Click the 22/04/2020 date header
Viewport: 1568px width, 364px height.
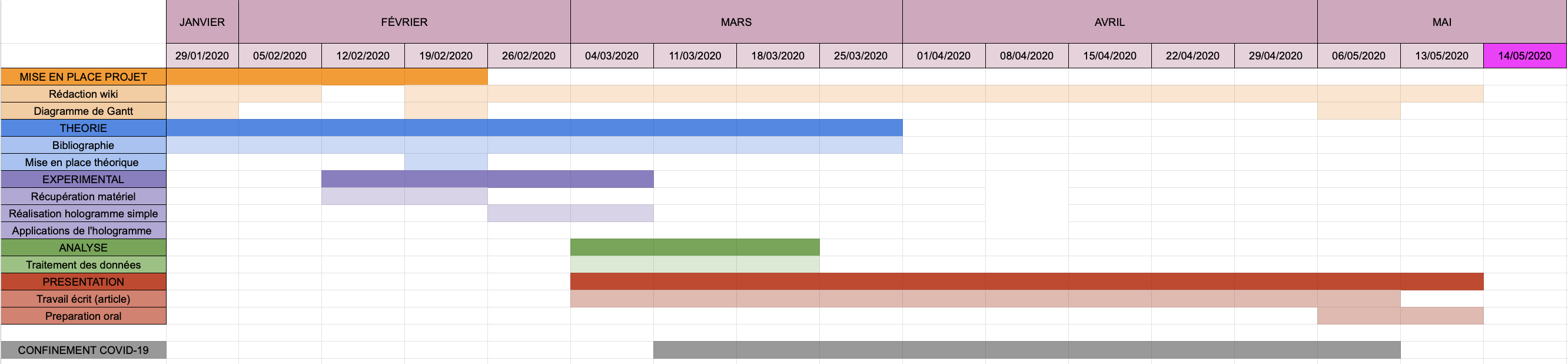point(1192,56)
